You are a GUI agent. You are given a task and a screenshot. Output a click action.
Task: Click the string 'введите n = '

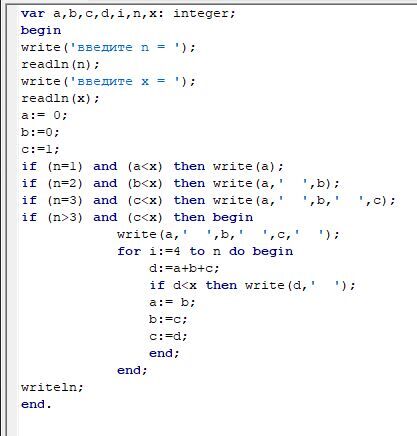click(125, 47)
